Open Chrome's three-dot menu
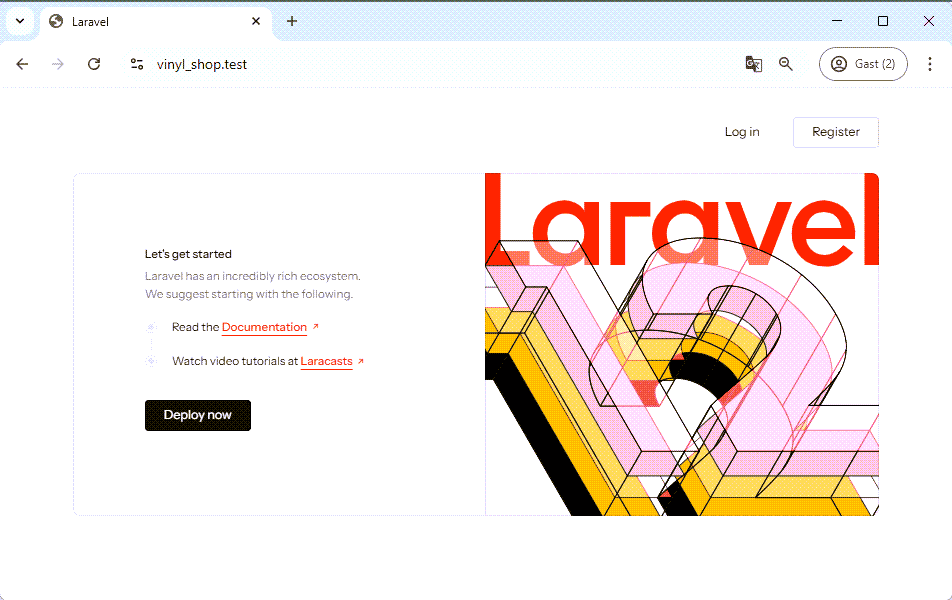This screenshot has height=600, width=952. click(930, 64)
